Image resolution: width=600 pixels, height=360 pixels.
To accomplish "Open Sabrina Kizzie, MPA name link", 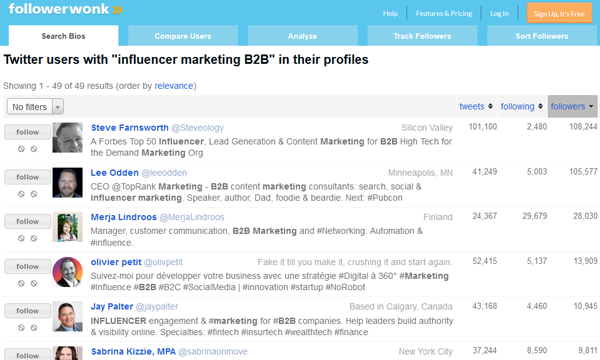I will tap(133, 352).
